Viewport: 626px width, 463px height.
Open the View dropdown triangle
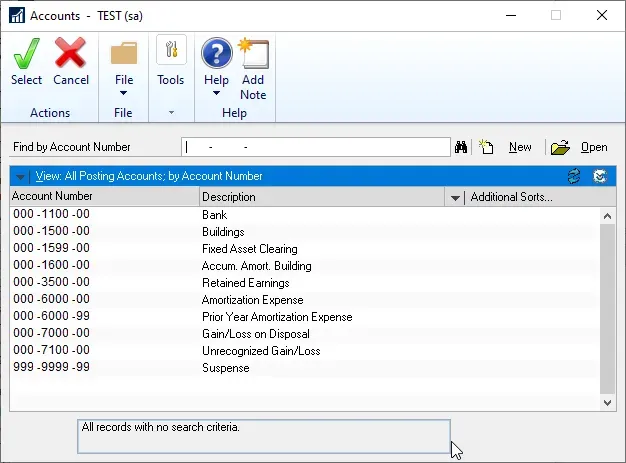pos(20,176)
